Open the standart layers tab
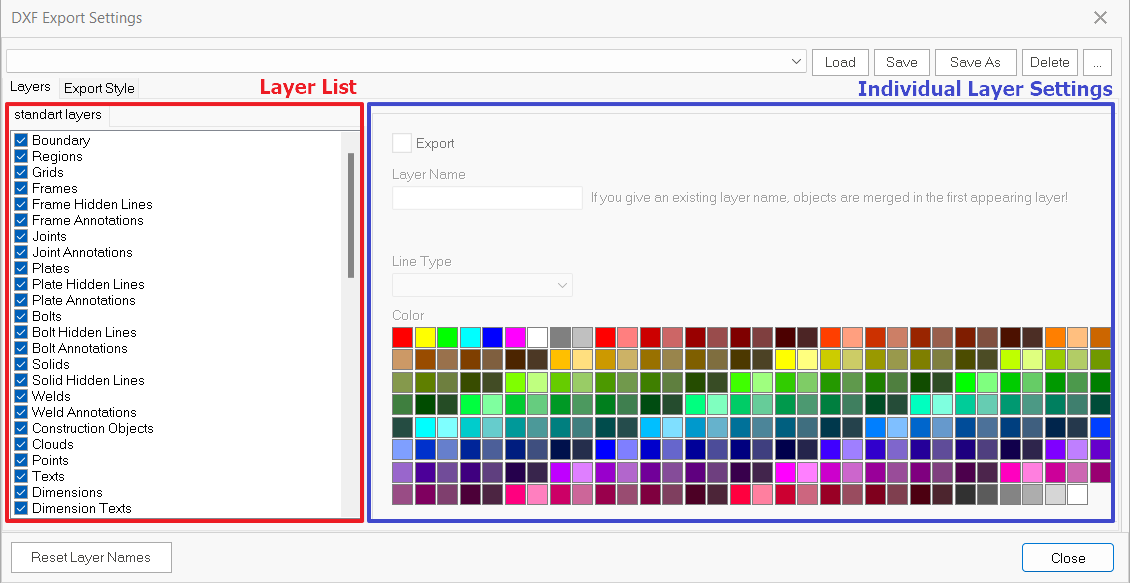Image resolution: width=1130 pixels, height=583 pixels. (58, 115)
